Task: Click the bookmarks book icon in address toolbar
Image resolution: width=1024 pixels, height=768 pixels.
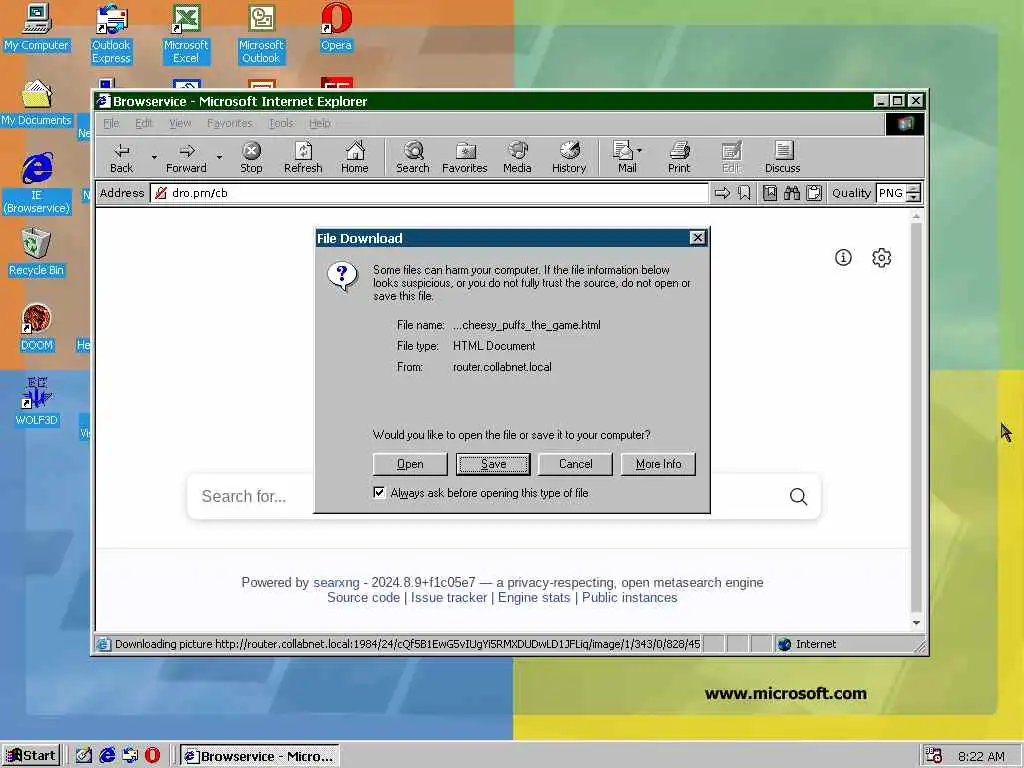Action: 770,193
